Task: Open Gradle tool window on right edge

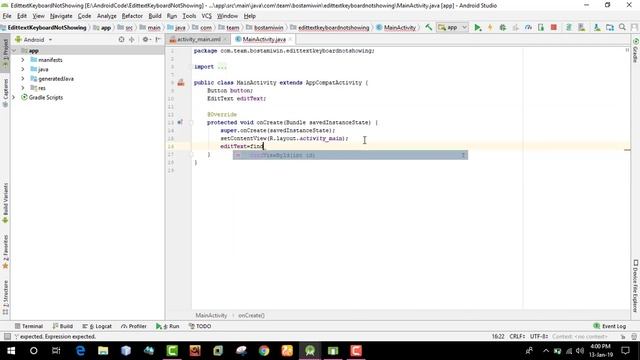Action: [636, 50]
